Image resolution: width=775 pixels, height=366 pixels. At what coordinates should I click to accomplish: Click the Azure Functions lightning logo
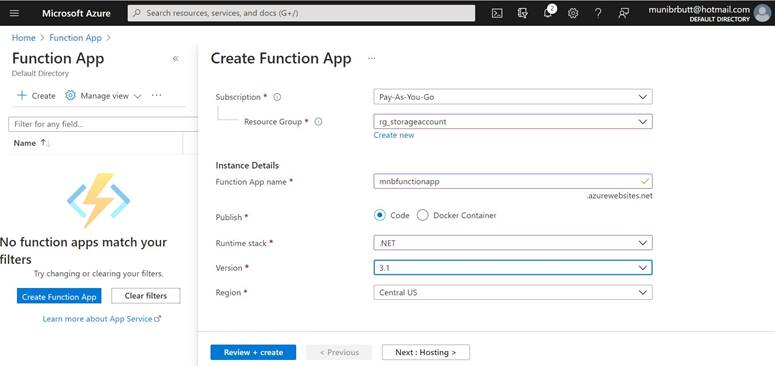(x=98, y=200)
